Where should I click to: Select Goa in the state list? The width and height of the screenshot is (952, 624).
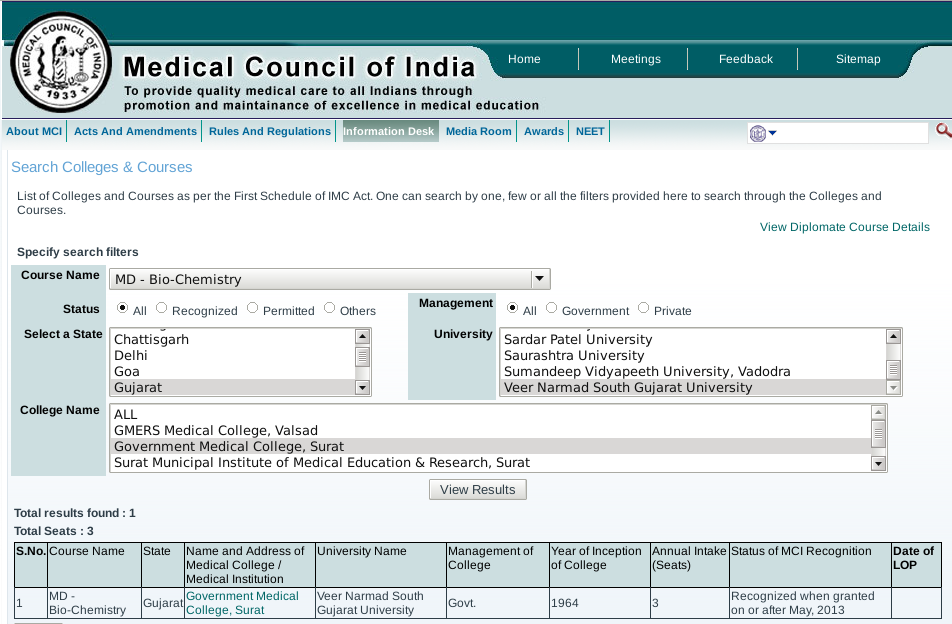pyautogui.click(x=127, y=371)
